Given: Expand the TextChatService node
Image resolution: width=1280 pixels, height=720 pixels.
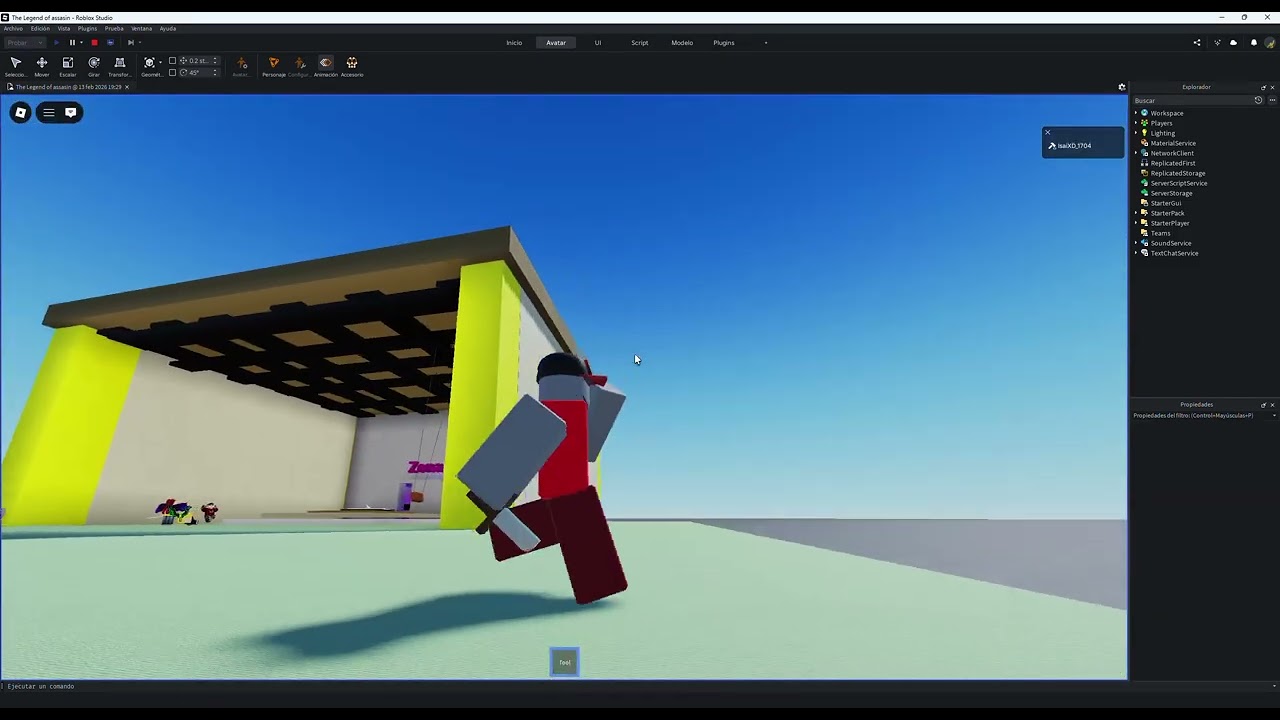Looking at the screenshot, I should tap(1136, 253).
